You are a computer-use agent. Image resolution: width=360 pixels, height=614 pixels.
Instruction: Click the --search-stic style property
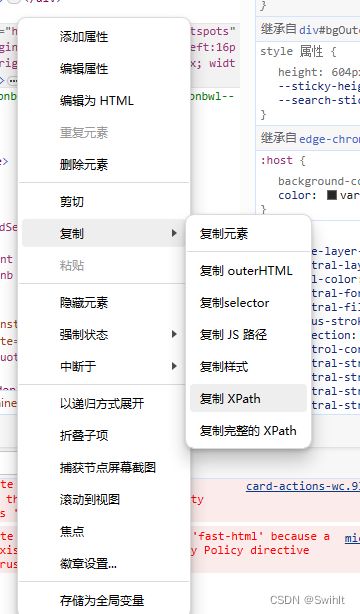point(319,100)
